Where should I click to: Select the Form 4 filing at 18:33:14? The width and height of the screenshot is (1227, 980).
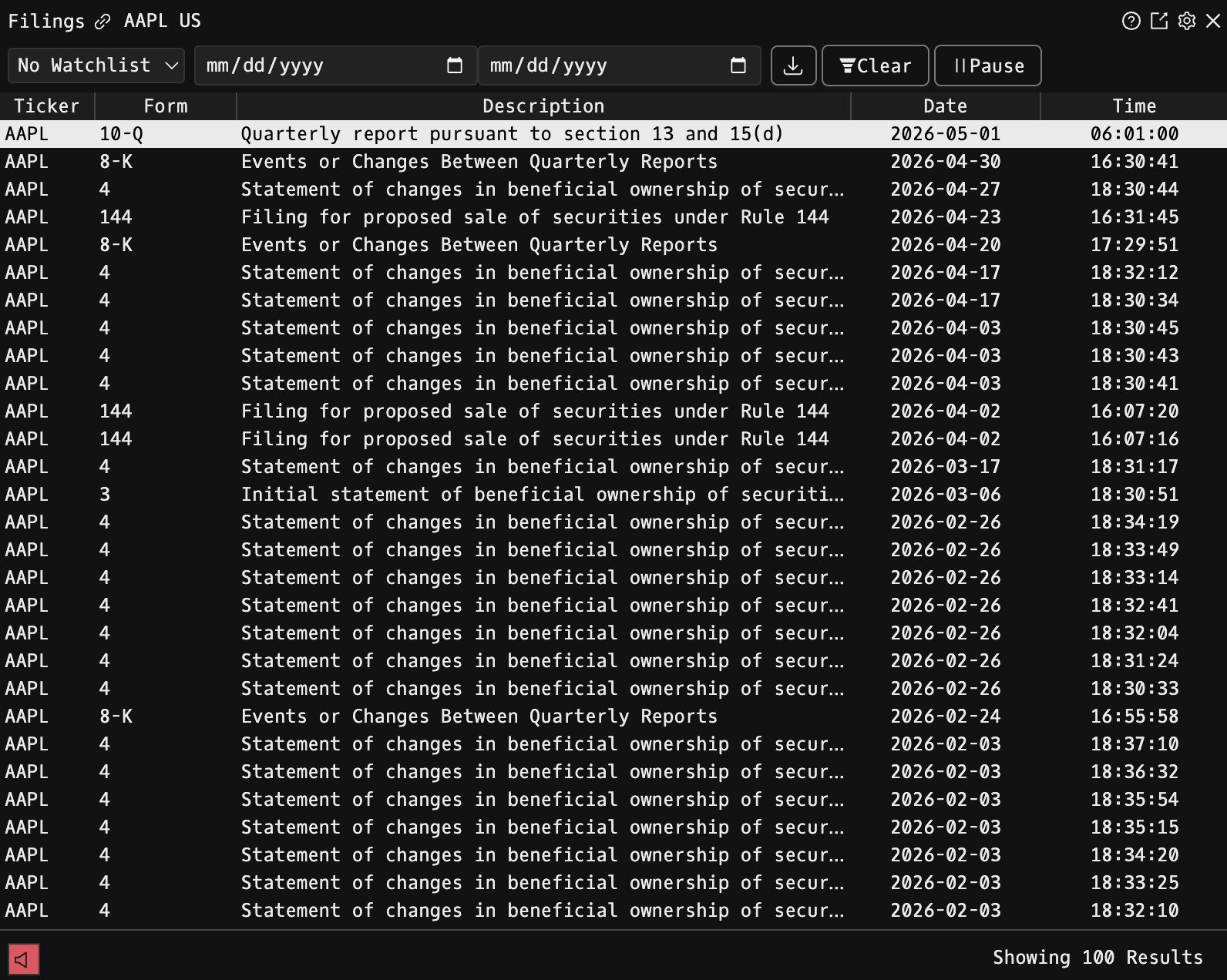[613, 578]
